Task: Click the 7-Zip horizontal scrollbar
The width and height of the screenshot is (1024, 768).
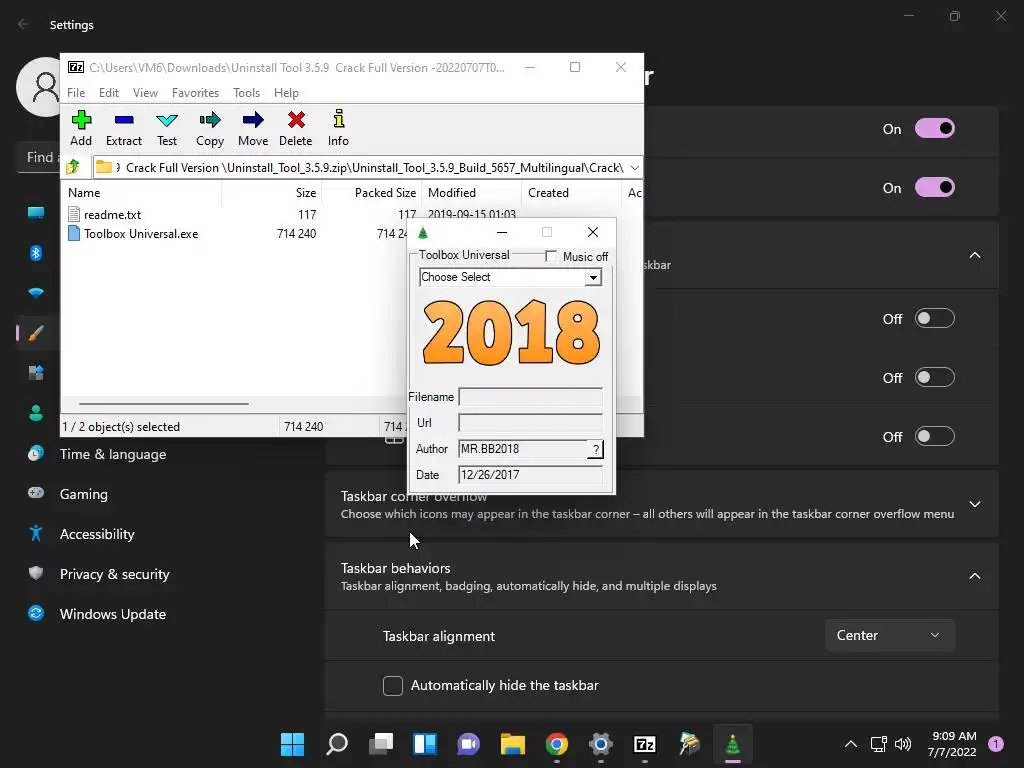Action: click(163, 404)
